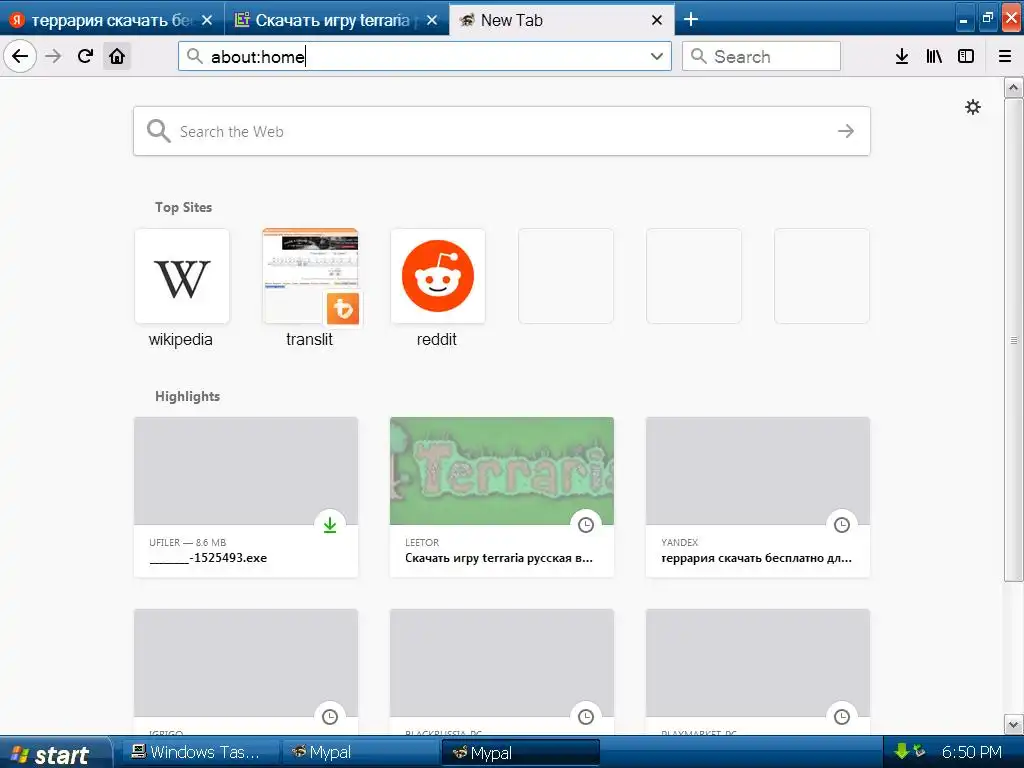Open new tab page preferences gear
1024x768 pixels.
pyautogui.click(x=973, y=107)
